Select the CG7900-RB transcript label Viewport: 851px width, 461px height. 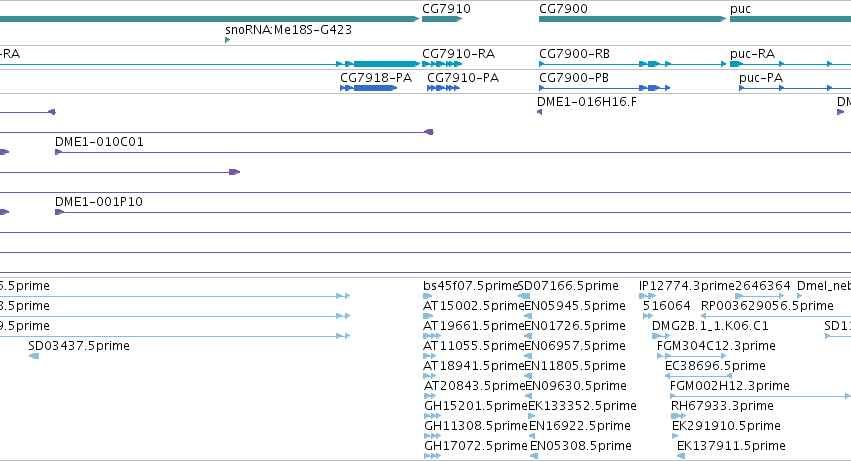coord(574,54)
